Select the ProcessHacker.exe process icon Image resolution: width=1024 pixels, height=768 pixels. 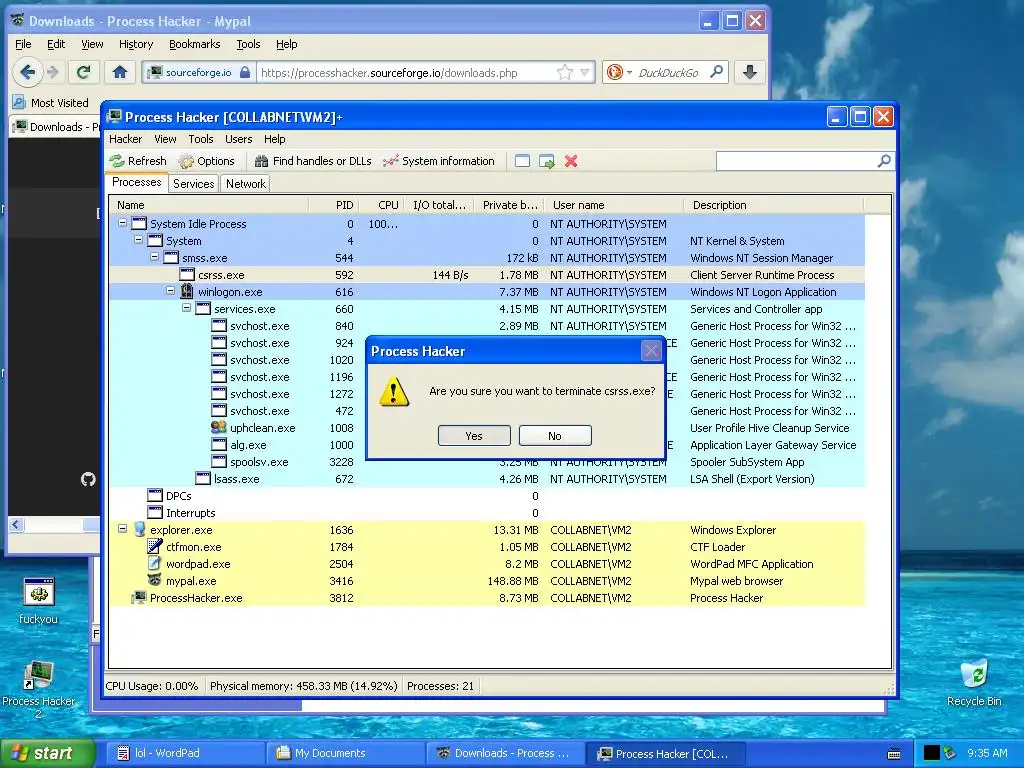[x=139, y=598]
